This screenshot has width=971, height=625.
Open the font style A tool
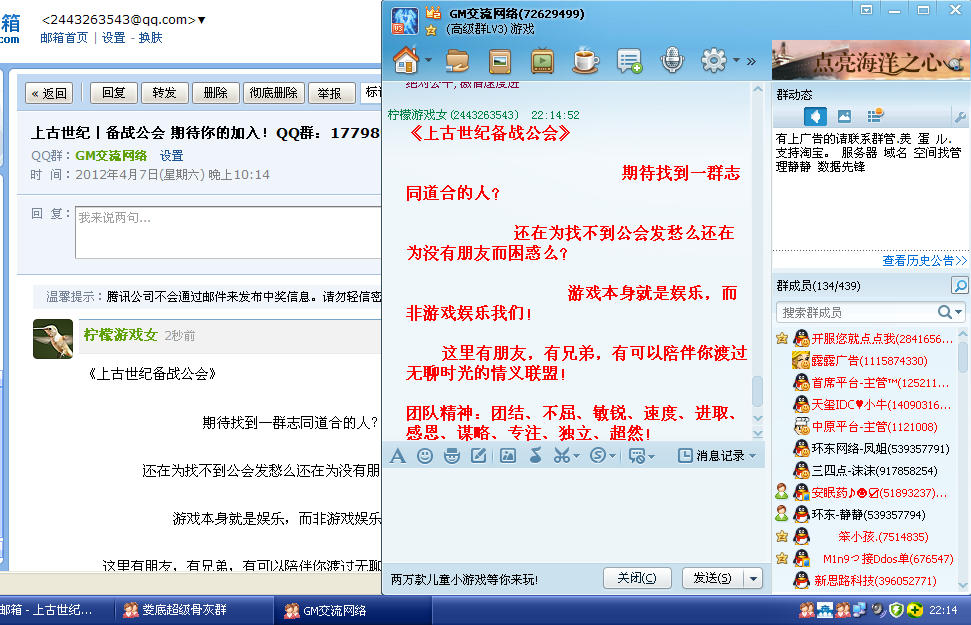coord(398,456)
